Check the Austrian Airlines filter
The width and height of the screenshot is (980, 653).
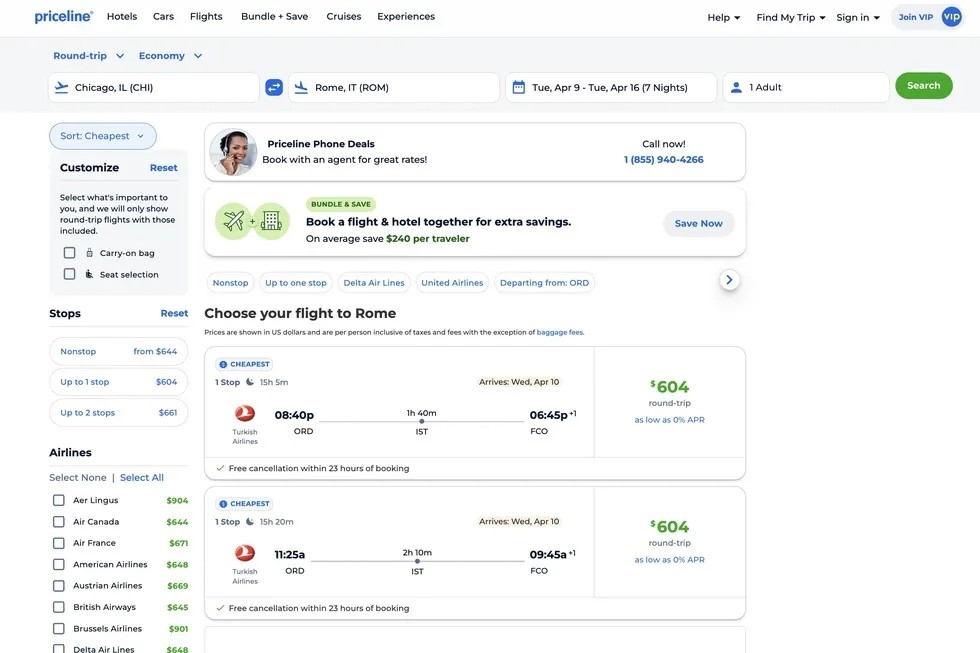pos(59,586)
